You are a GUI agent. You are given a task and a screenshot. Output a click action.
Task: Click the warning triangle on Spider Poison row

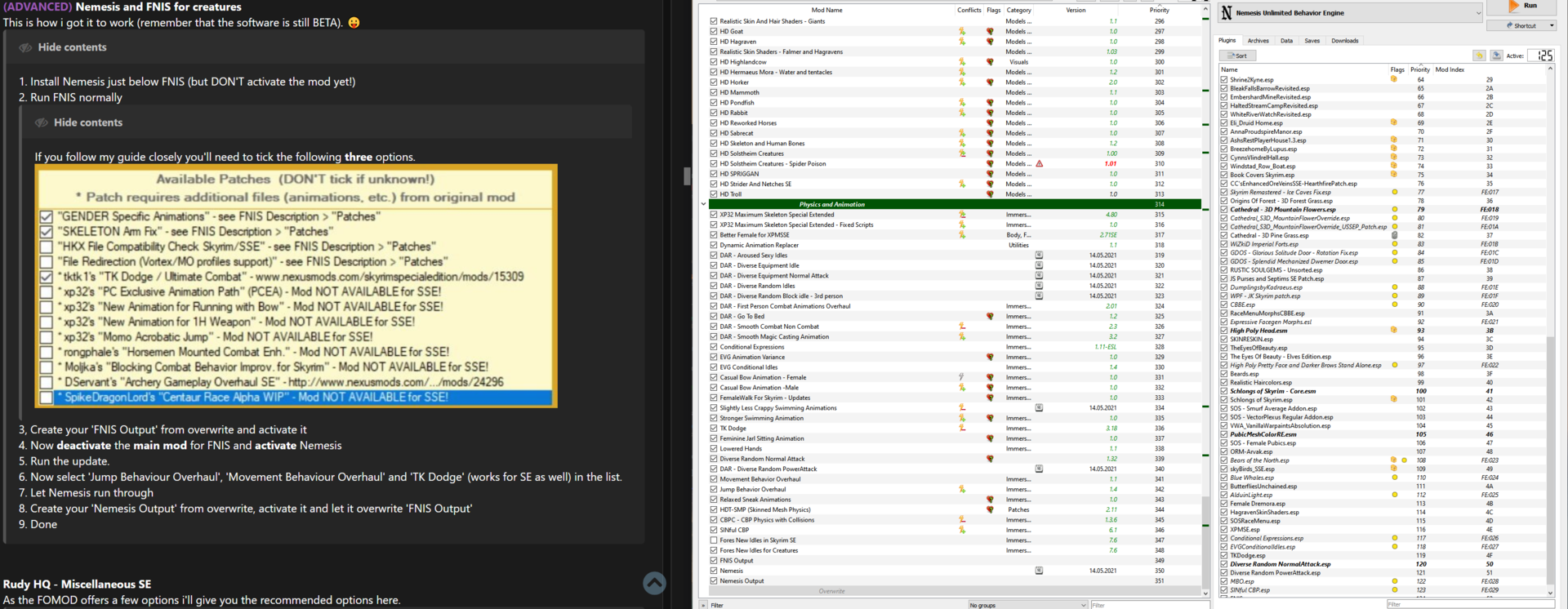coord(1040,163)
